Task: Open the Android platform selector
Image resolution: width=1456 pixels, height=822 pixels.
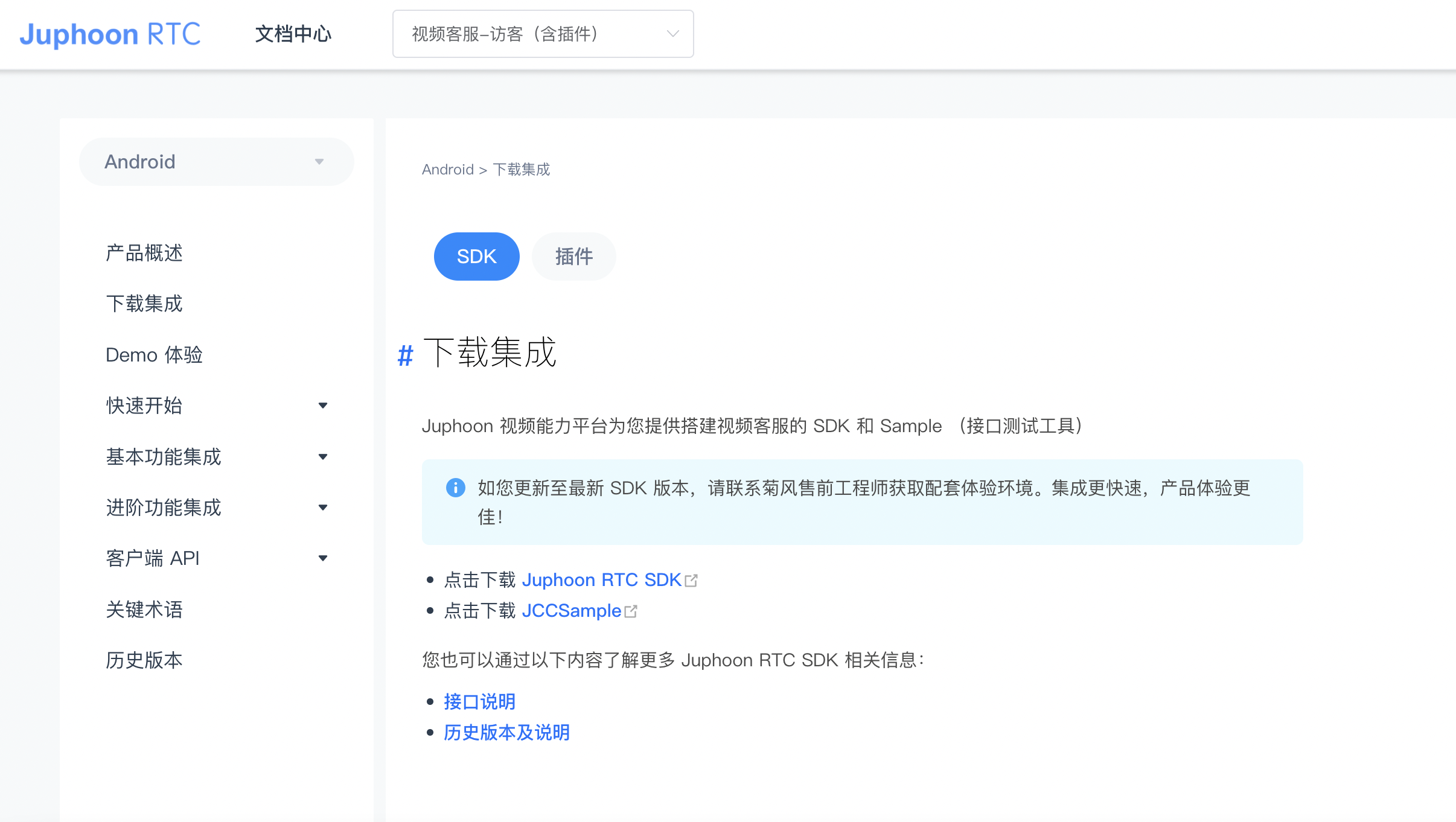Action: [x=216, y=162]
